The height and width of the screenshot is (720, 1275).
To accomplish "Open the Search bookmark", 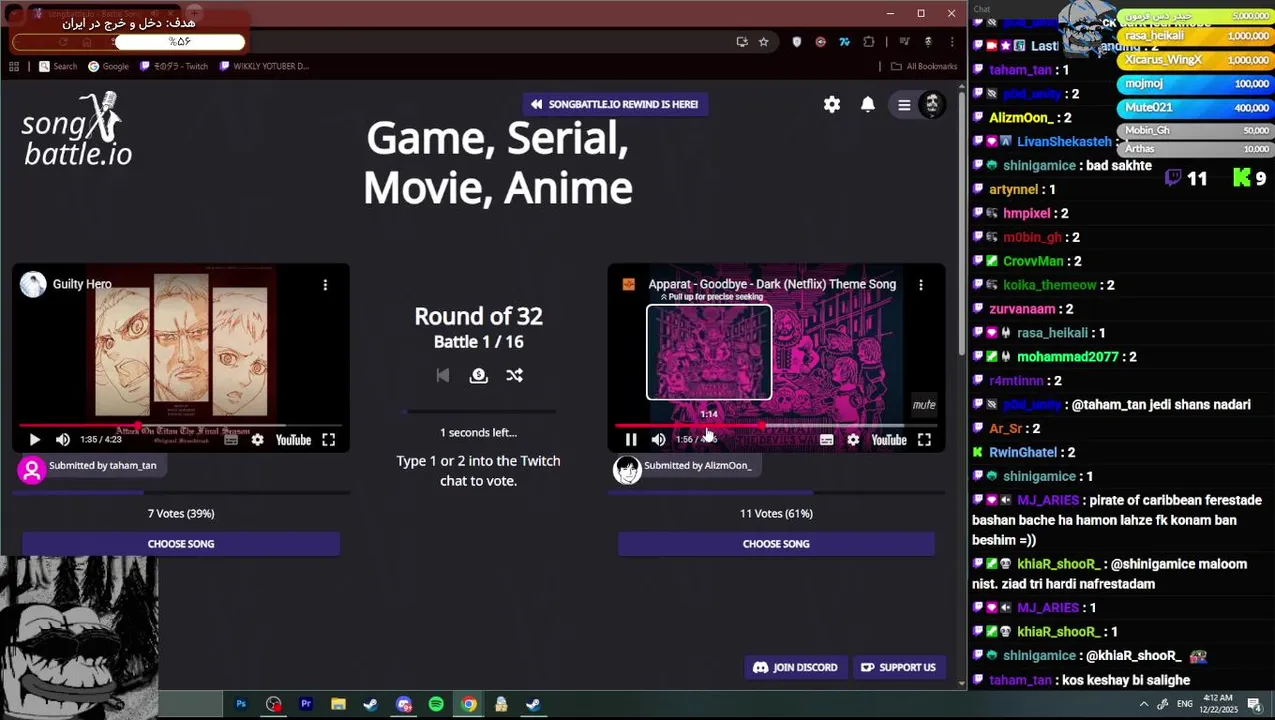I will pos(58,66).
